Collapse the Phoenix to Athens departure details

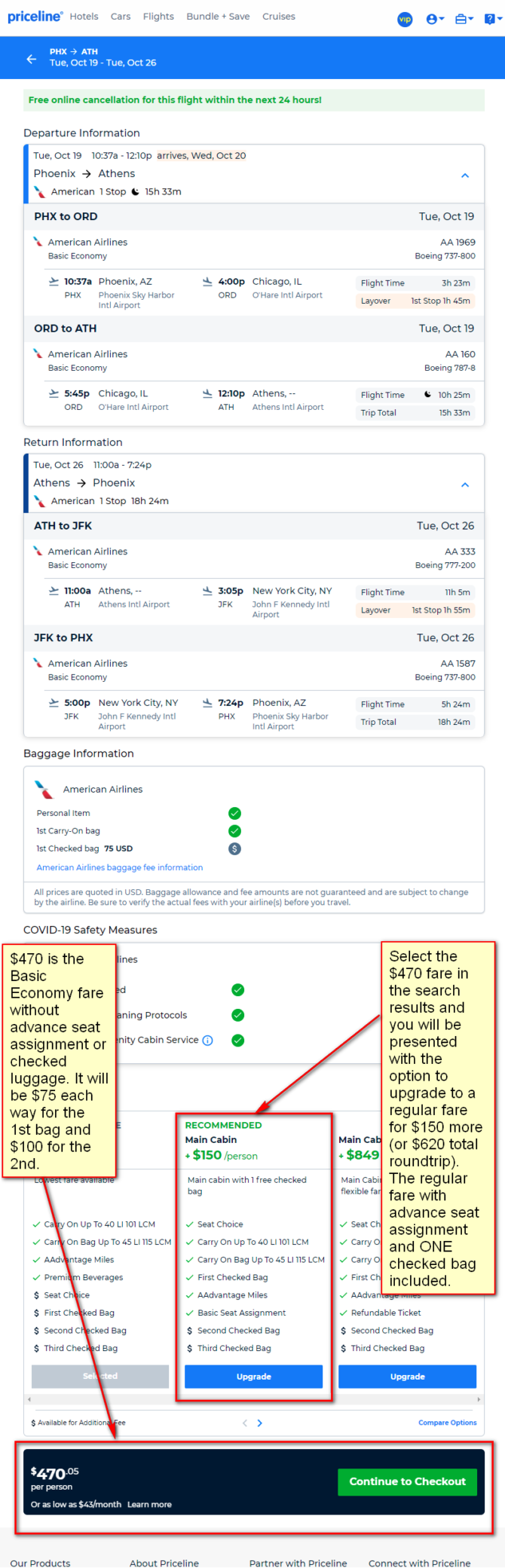pos(465,175)
